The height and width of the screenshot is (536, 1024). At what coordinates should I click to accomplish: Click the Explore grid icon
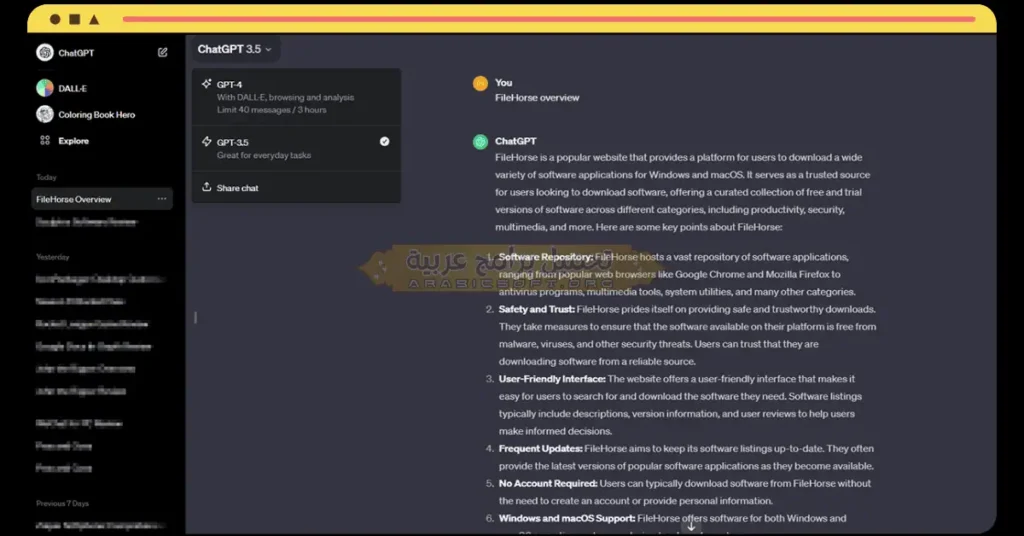click(45, 140)
